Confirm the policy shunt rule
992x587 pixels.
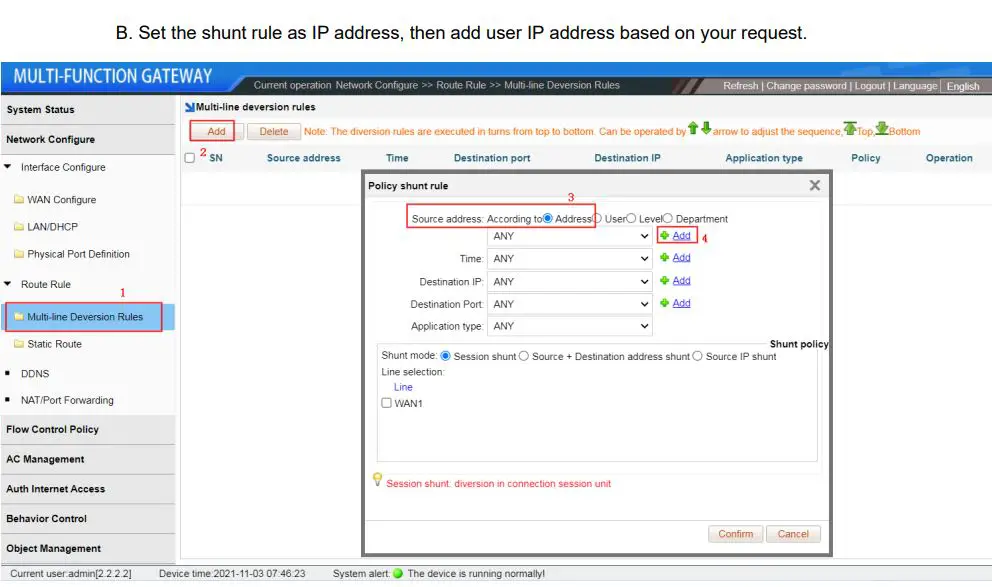point(735,534)
